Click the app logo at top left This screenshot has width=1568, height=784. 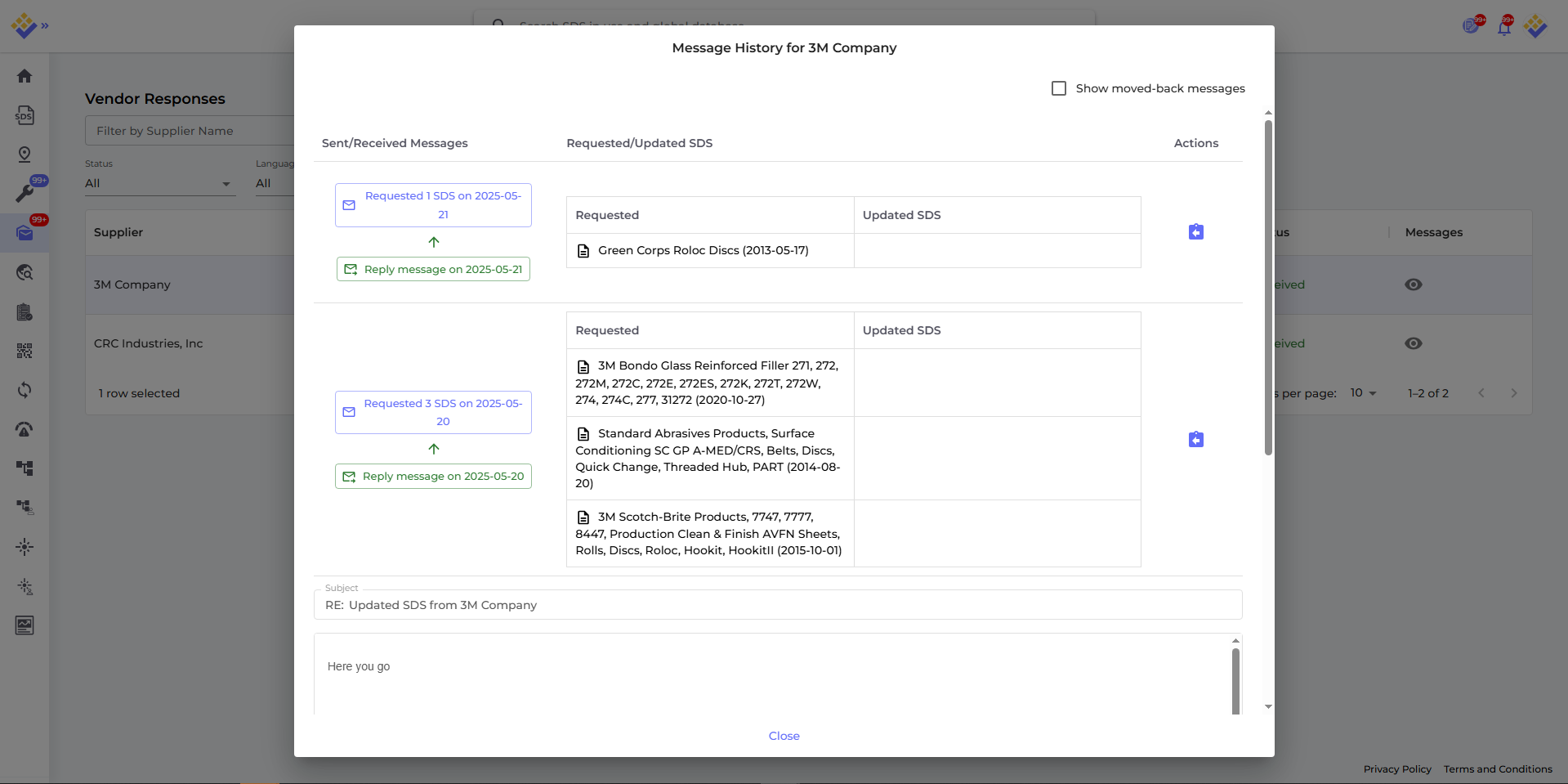pos(24,26)
